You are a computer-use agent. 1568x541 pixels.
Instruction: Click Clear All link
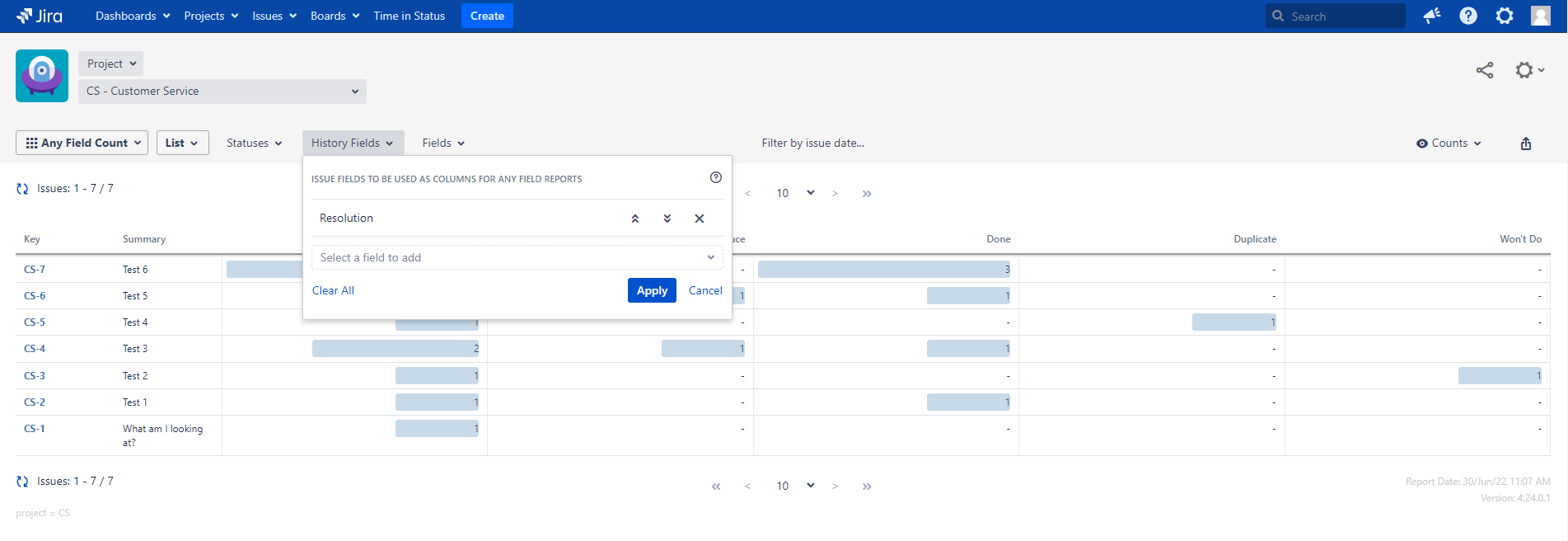point(333,290)
